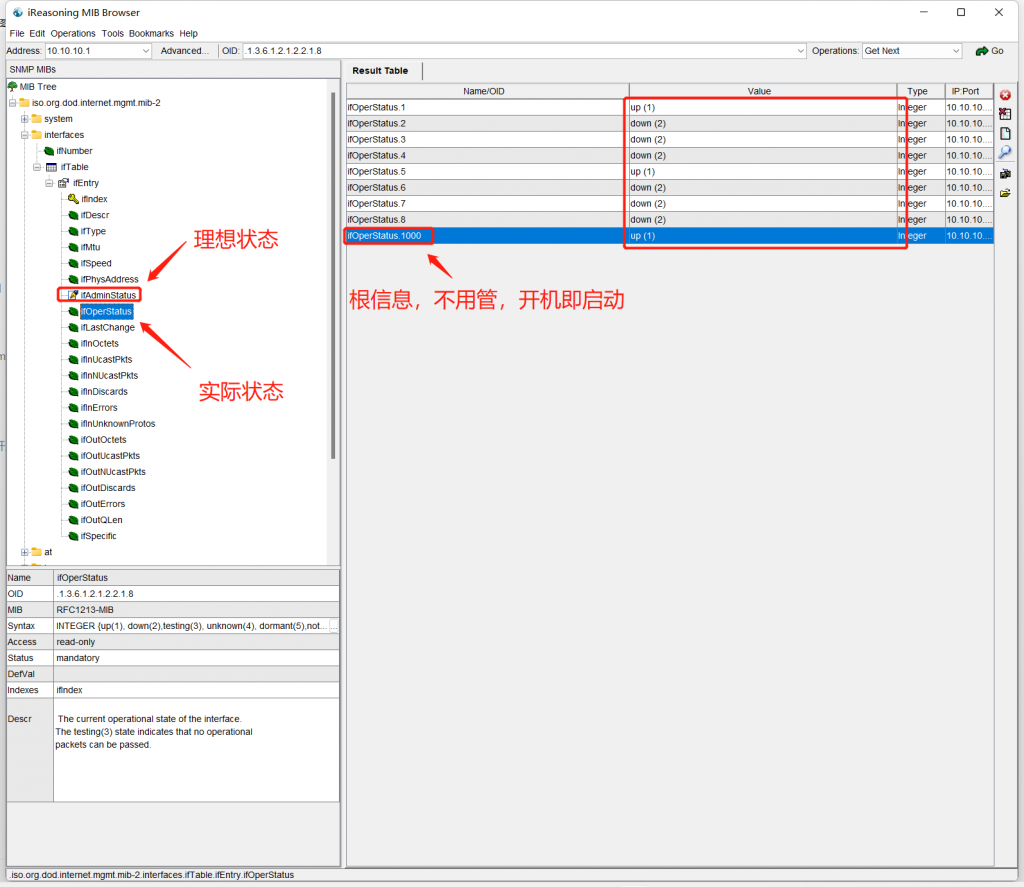Select the ifOperStatus.8 result row
Image resolution: width=1024 pixels, height=887 pixels.
[669, 219]
